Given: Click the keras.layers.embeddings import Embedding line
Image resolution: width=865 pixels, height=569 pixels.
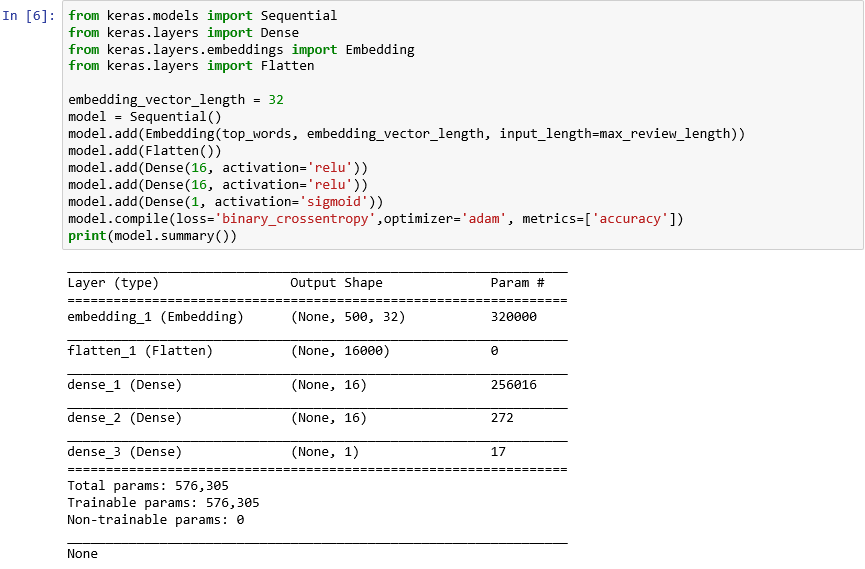Looking at the screenshot, I should click(x=241, y=50).
